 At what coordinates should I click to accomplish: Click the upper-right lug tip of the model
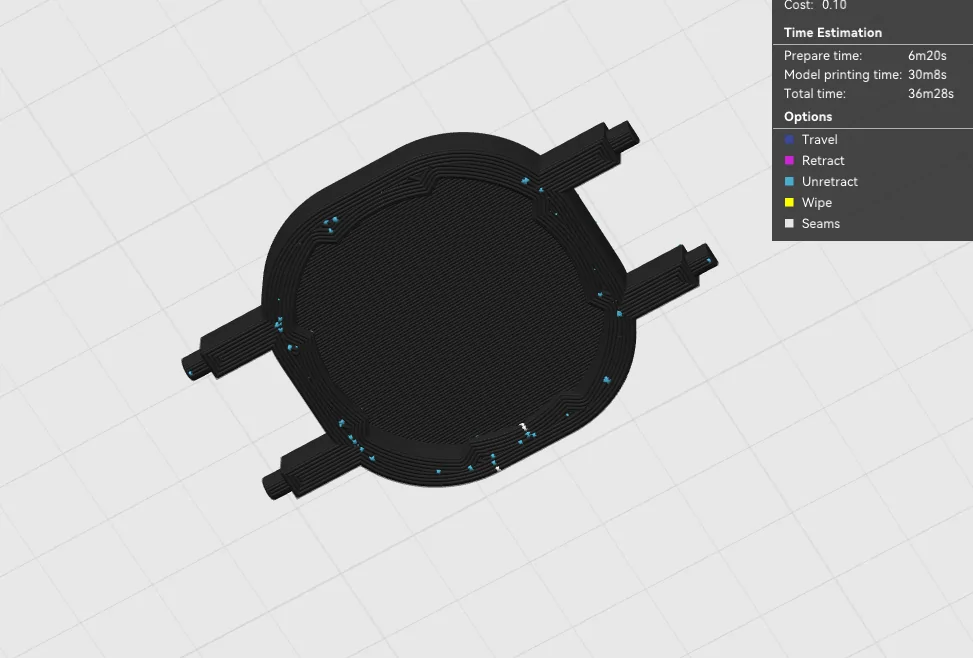(627, 133)
